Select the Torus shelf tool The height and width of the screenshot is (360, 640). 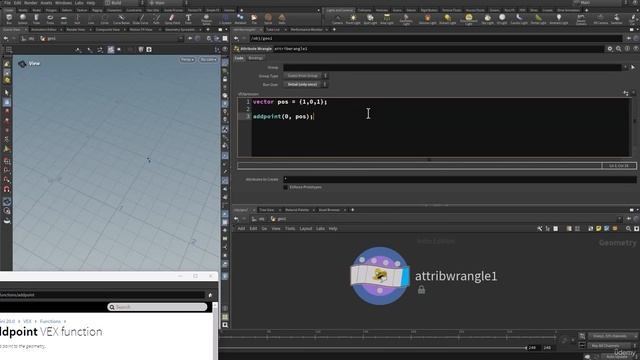(50, 19)
